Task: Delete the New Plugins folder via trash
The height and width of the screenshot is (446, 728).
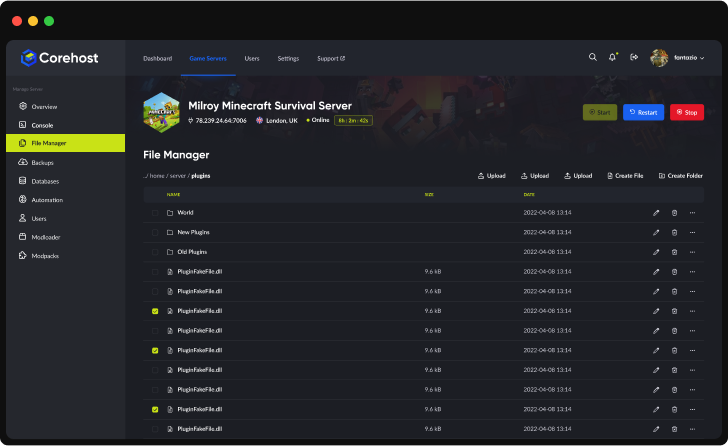Action: 674,232
